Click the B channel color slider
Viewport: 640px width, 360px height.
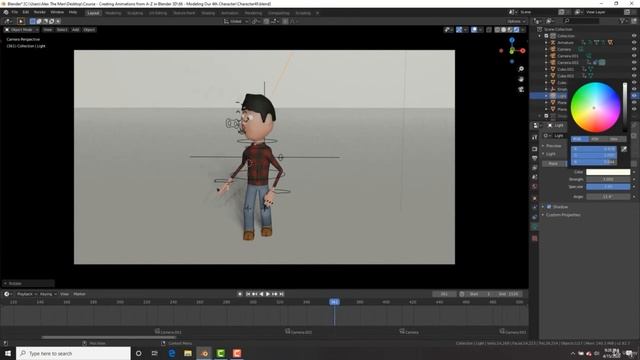tap(593, 162)
